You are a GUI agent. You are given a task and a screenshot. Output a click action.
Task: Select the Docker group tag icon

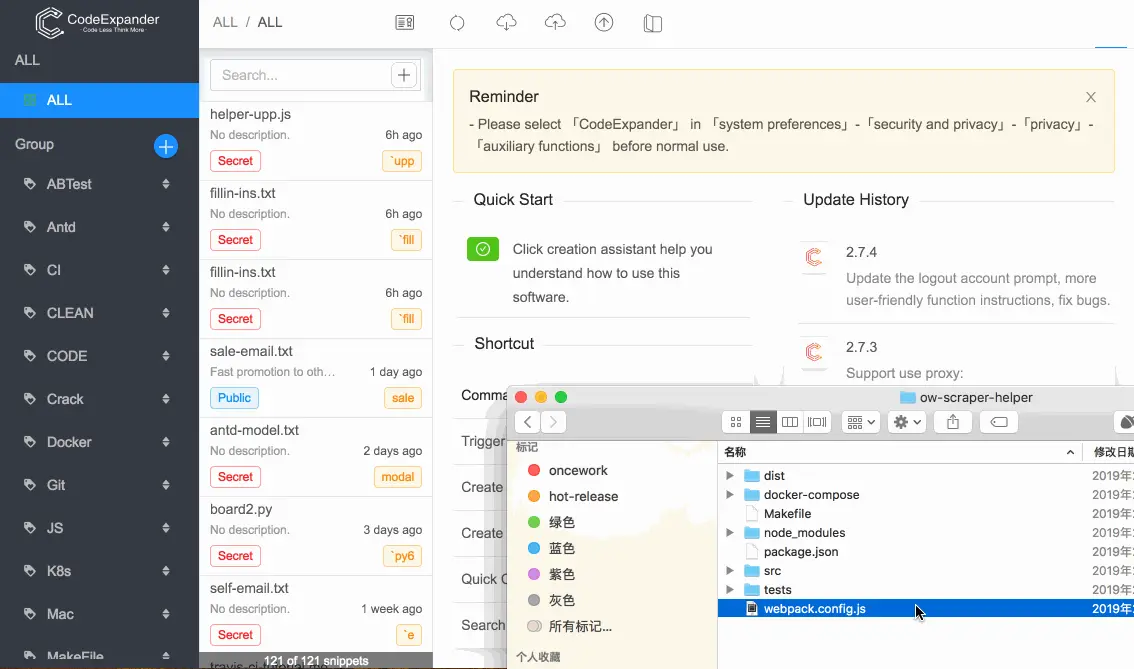point(30,442)
